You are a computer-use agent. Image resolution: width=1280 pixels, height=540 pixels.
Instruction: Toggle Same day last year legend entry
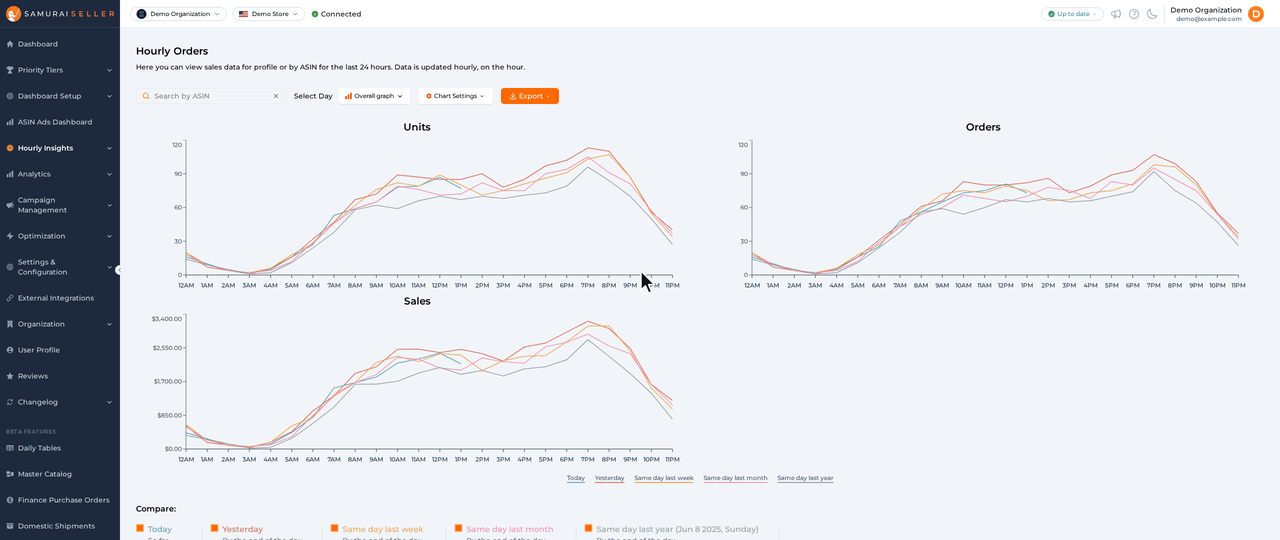tap(805, 478)
